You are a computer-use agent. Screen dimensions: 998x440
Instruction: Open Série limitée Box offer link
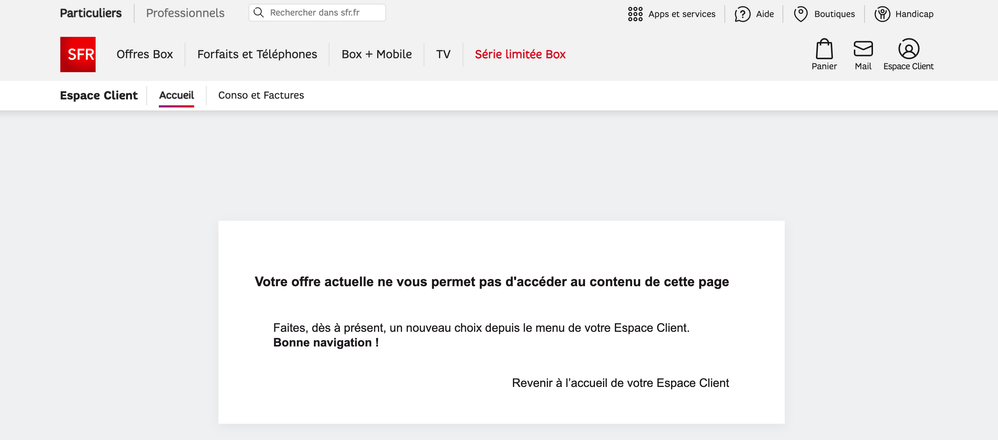(520, 54)
